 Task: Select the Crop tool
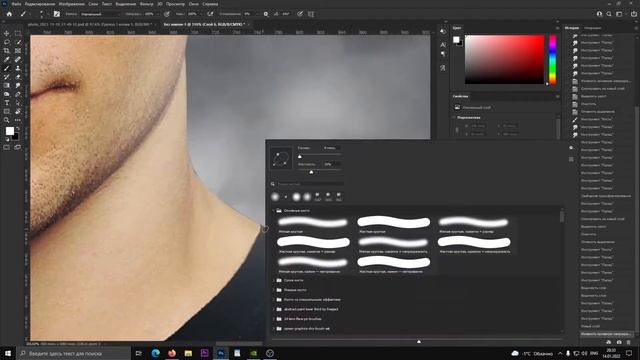[x=7, y=51]
